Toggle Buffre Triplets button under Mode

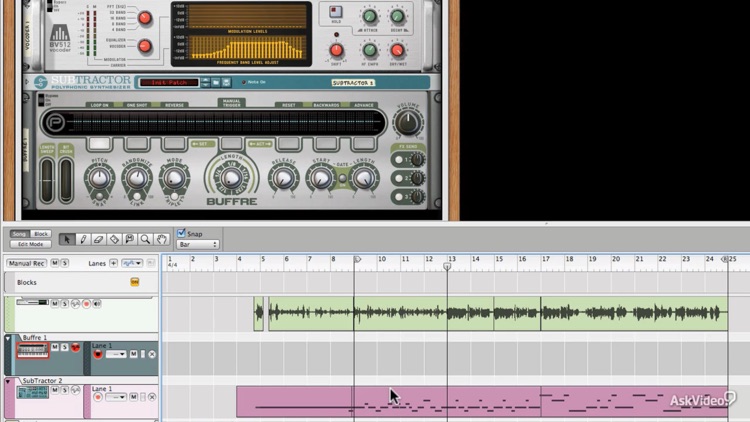pos(174,196)
